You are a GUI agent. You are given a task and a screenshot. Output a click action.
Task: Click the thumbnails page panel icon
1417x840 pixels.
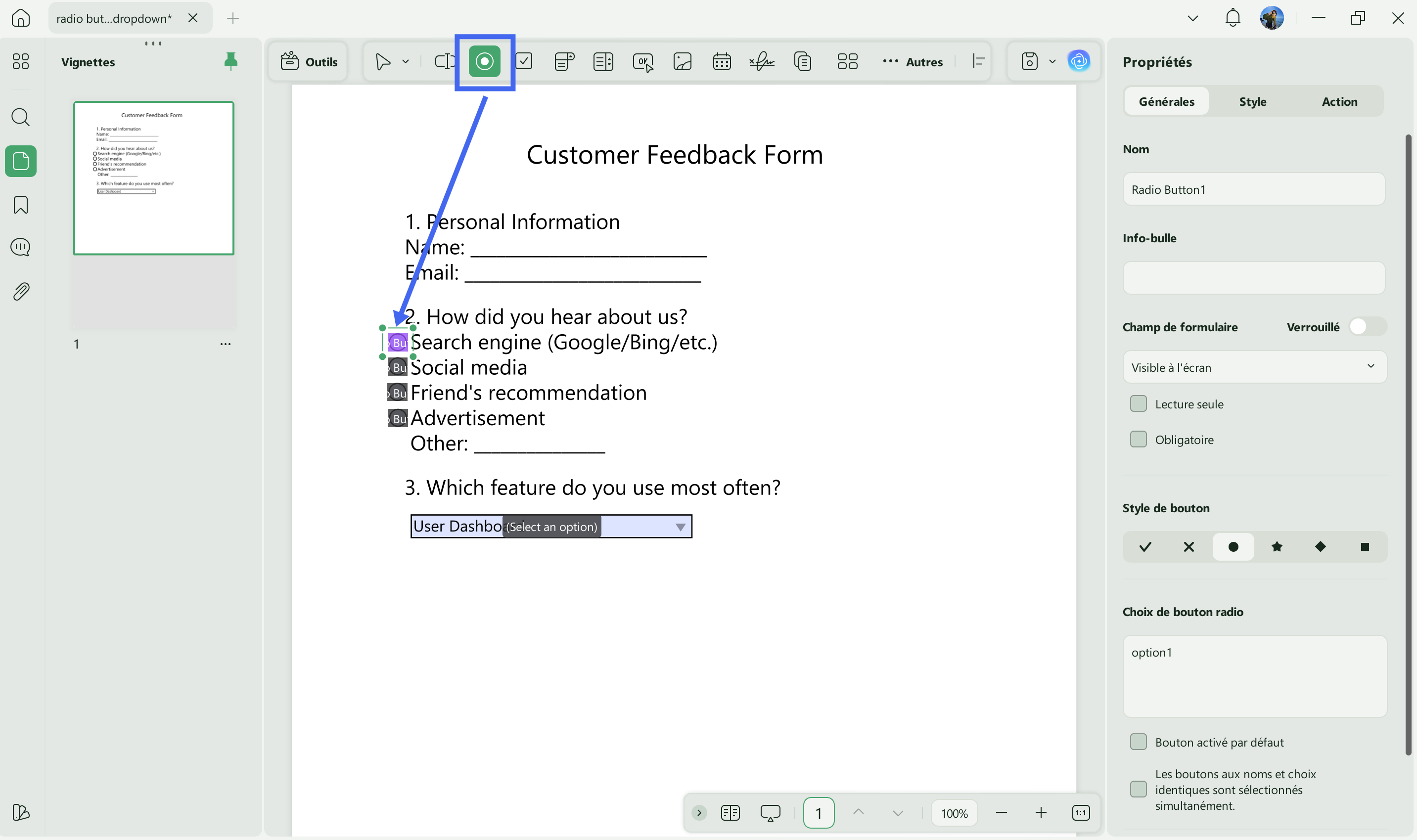tap(21, 161)
